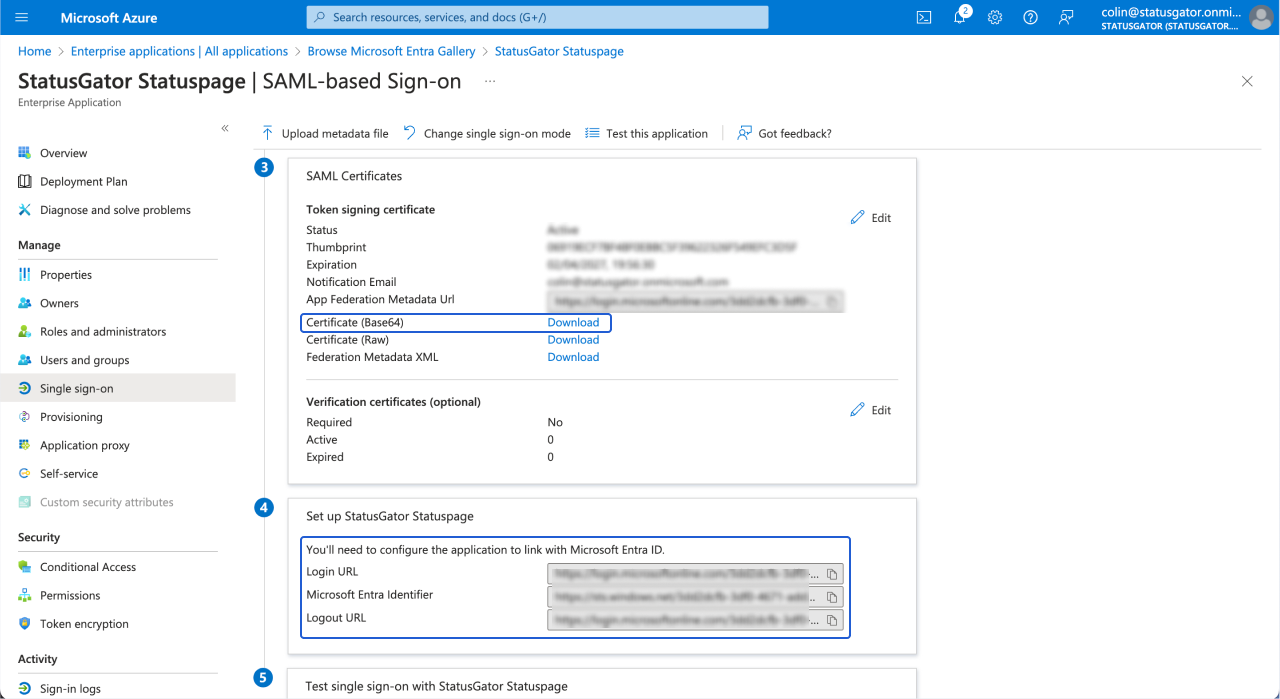Click the Got feedback person icon
The image size is (1280, 699).
pos(744,133)
